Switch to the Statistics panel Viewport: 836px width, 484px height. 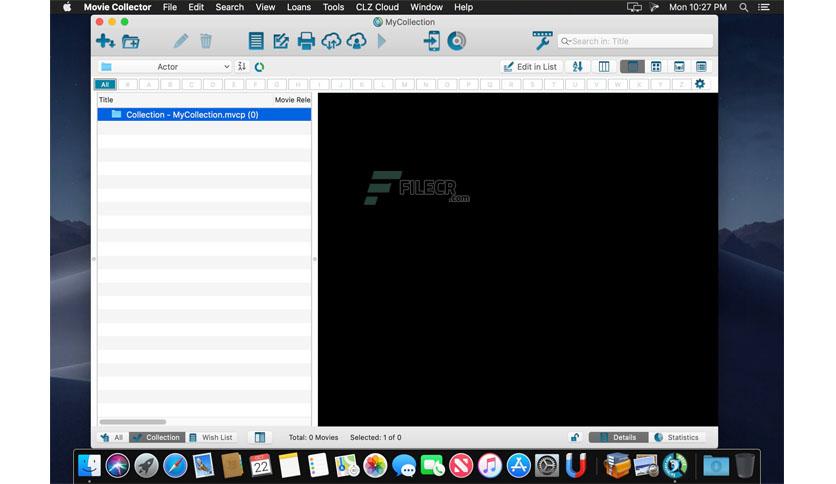[677, 437]
